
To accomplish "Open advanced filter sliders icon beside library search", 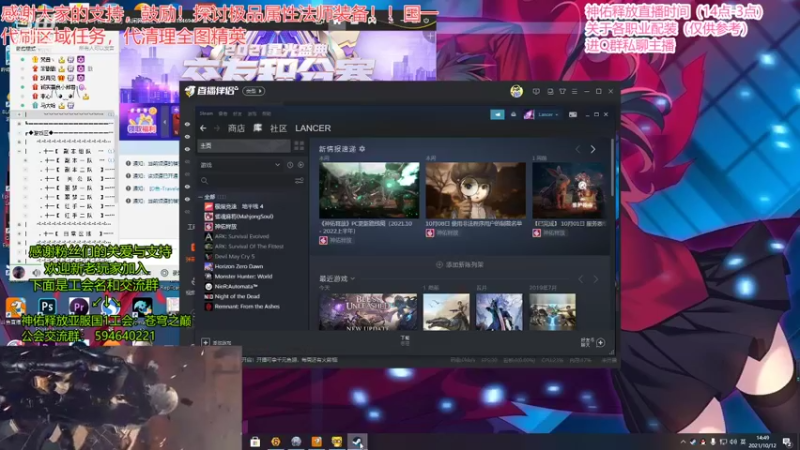I will point(299,181).
